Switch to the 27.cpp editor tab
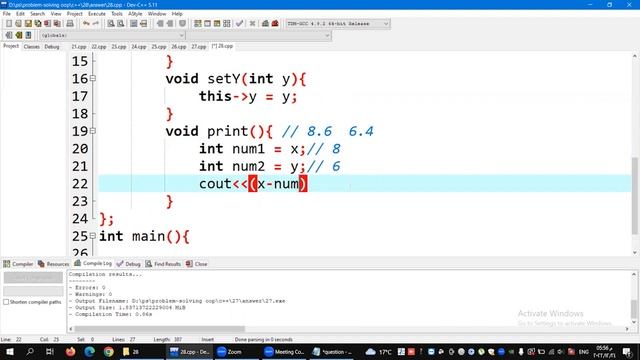 (x=199, y=47)
